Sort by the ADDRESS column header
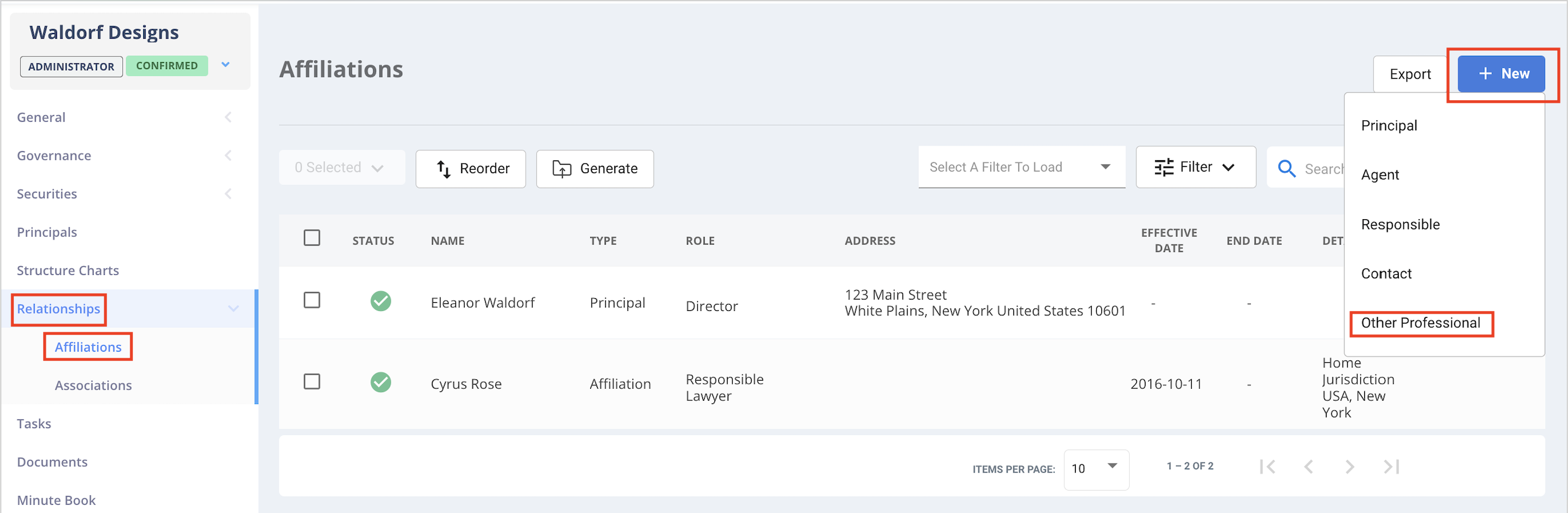 tap(869, 241)
